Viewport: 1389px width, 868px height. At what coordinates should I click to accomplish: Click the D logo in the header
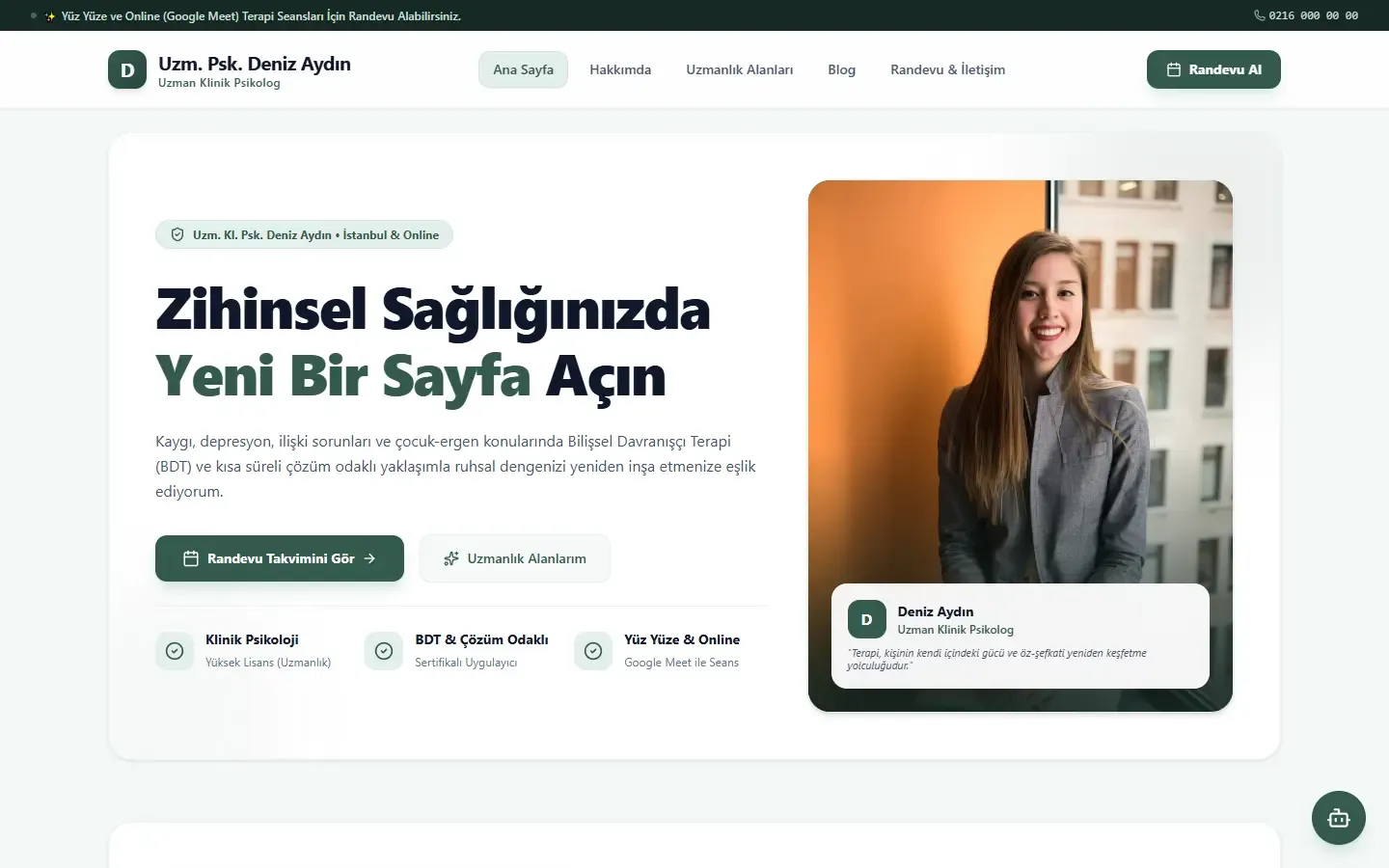tap(127, 69)
